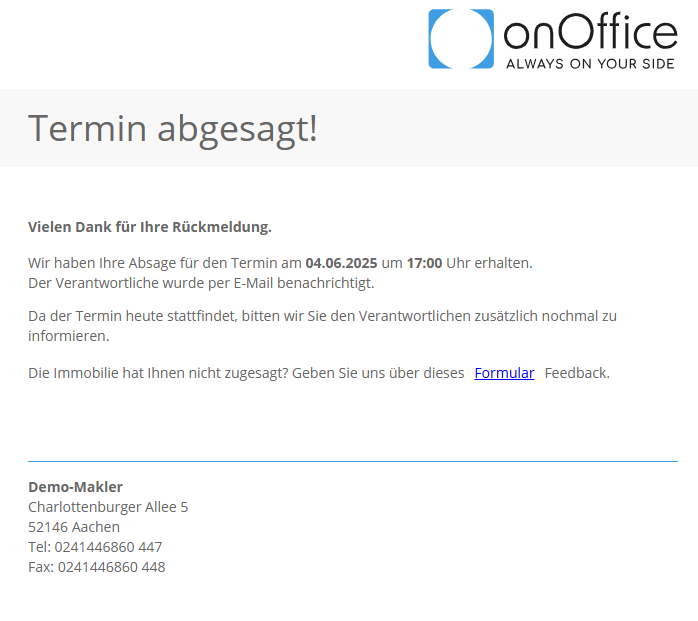Click Vielen Dank für Ihre Rückmeldung text
This screenshot has height=621, width=698.
[150, 227]
